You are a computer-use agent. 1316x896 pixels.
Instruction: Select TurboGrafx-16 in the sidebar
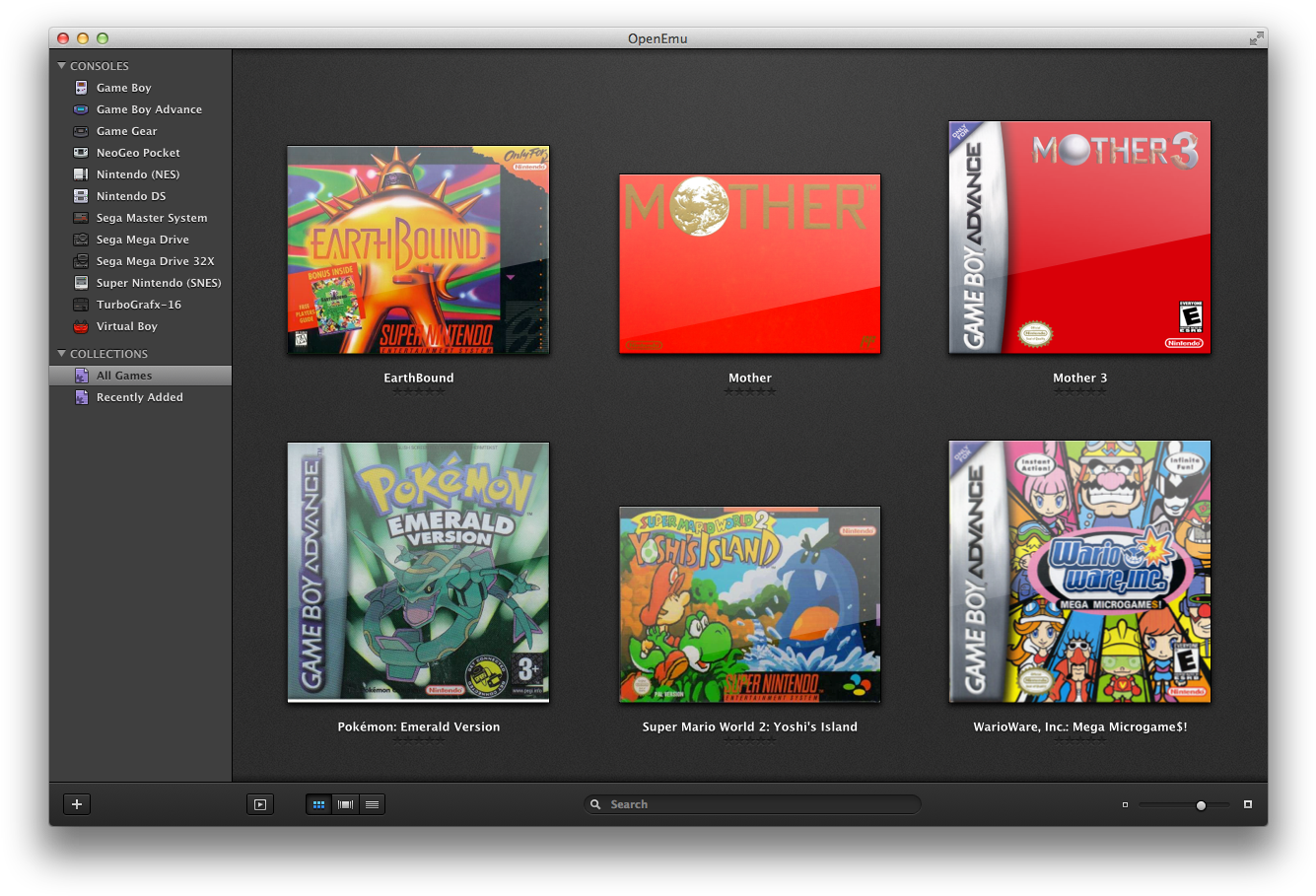coord(140,305)
